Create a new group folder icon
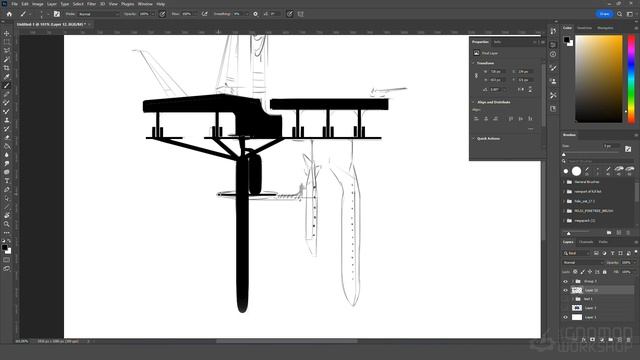 (610, 340)
